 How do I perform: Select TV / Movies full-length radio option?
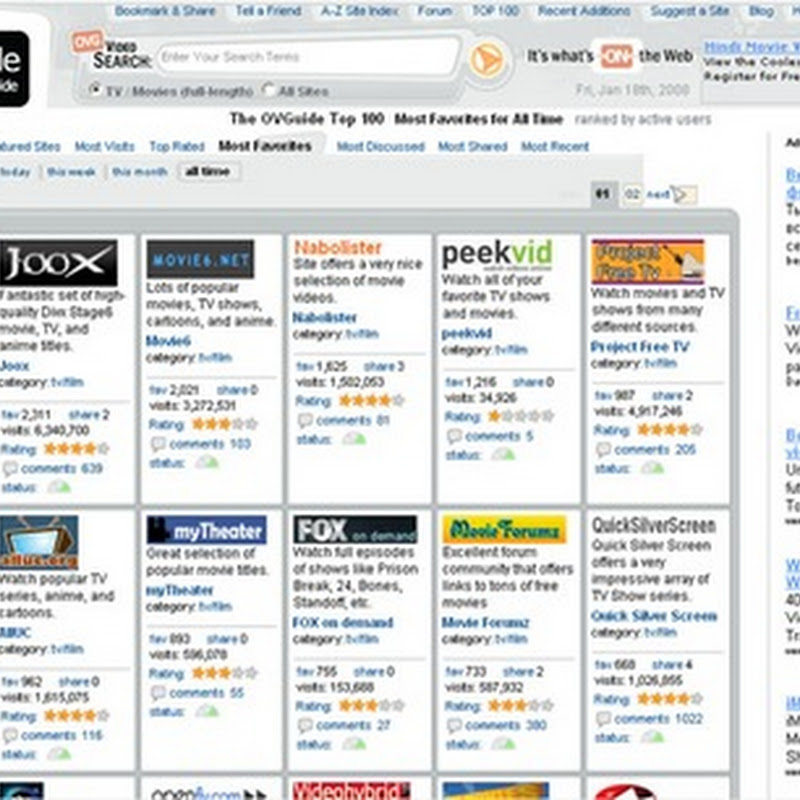pos(95,90)
